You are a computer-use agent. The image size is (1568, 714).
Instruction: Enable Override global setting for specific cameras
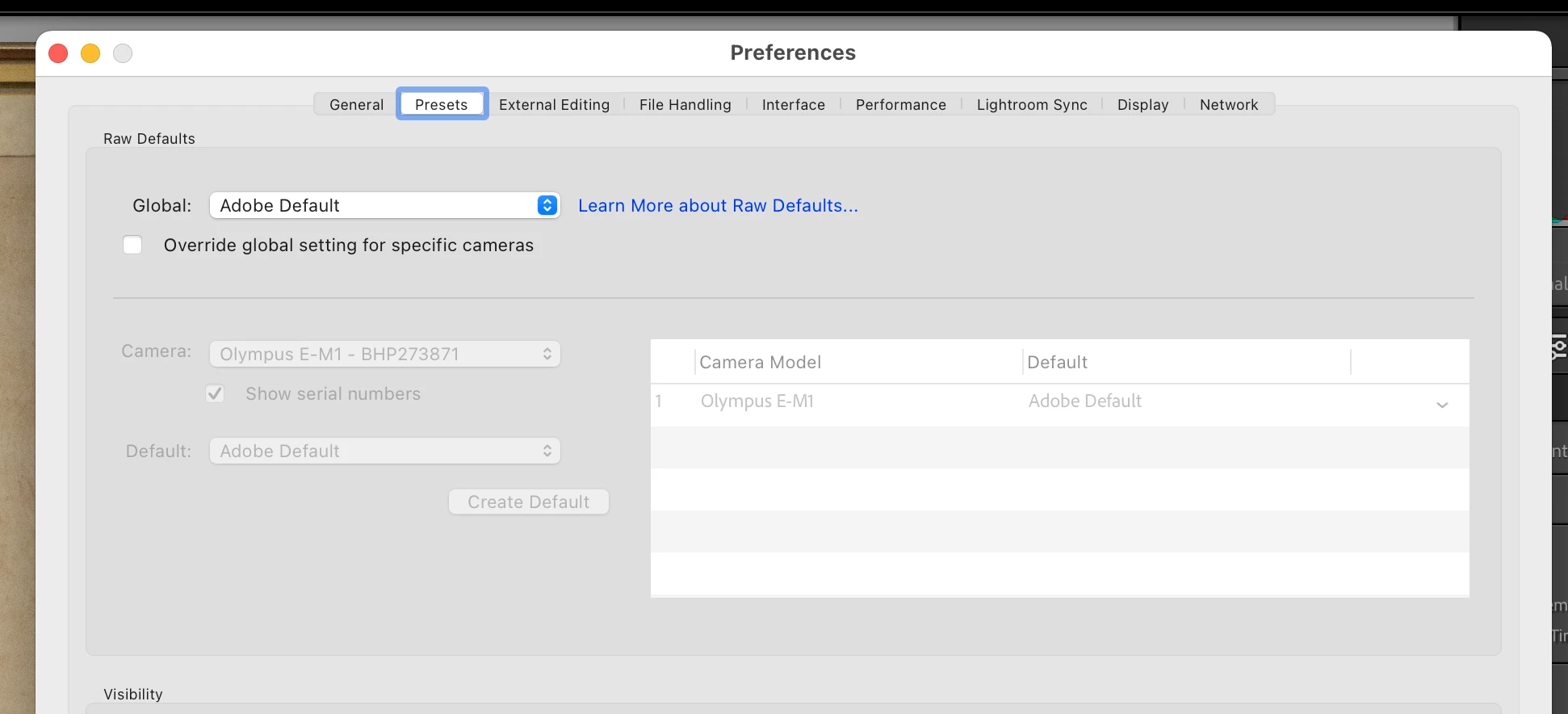tap(132, 245)
